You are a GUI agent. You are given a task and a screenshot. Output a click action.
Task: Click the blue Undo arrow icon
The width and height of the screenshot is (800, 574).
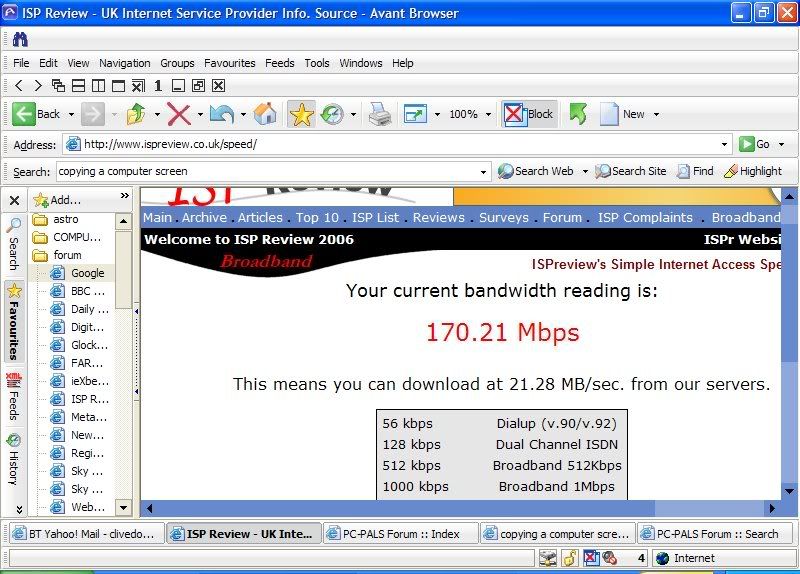222,114
